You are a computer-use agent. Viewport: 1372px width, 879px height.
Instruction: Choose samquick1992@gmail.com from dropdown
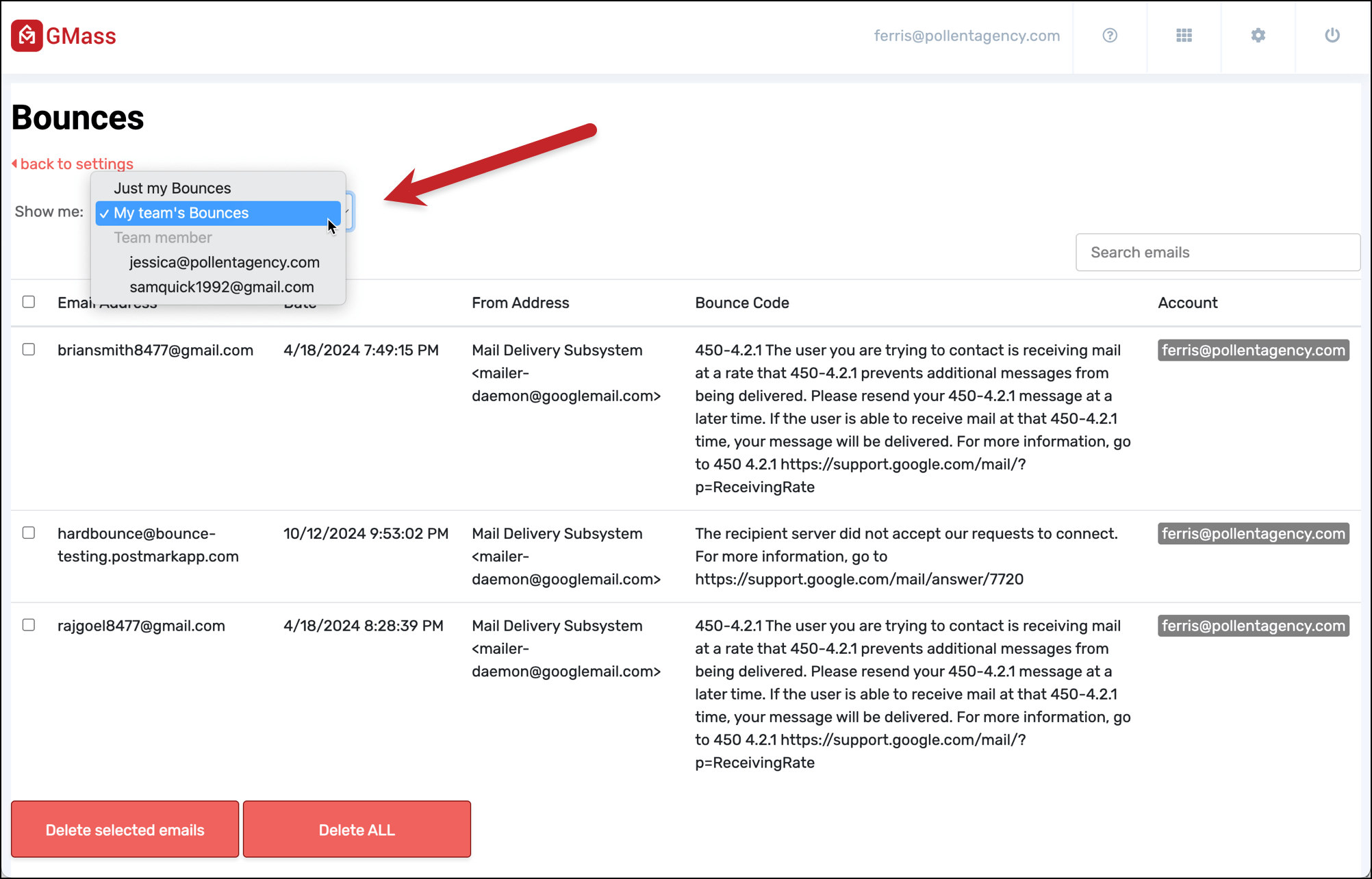(x=218, y=287)
